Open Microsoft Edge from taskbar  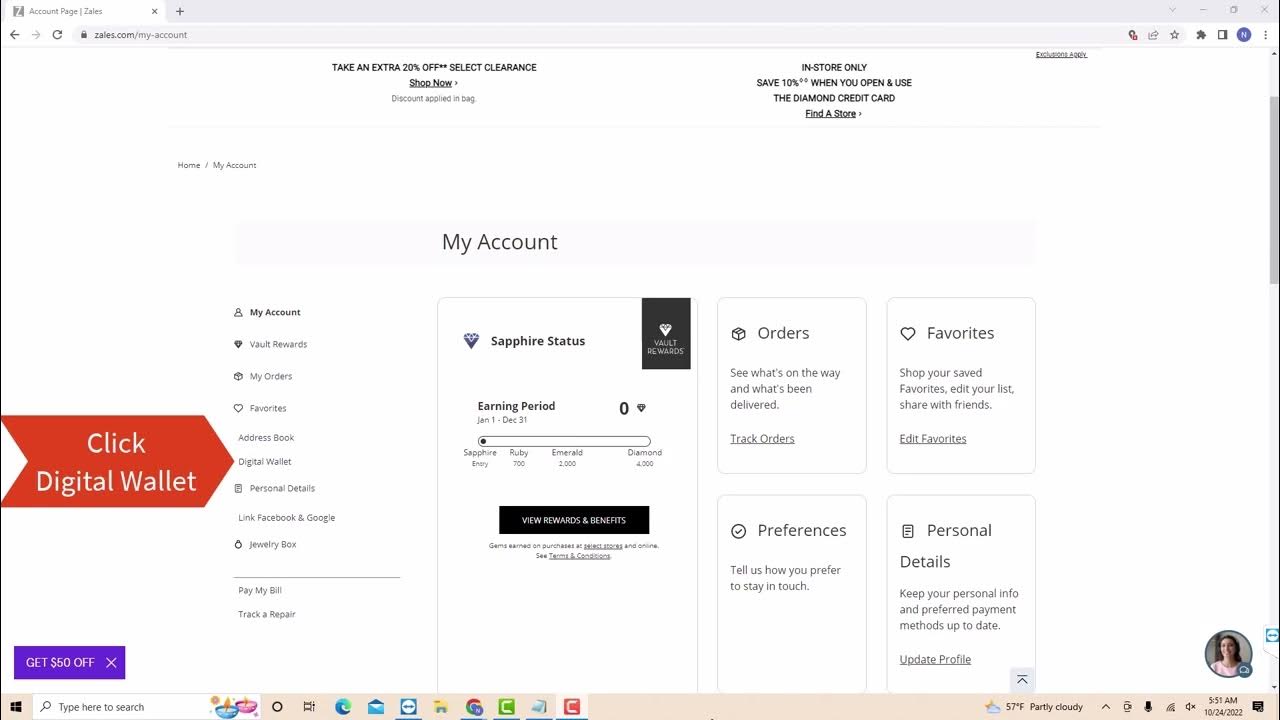click(x=343, y=707)
